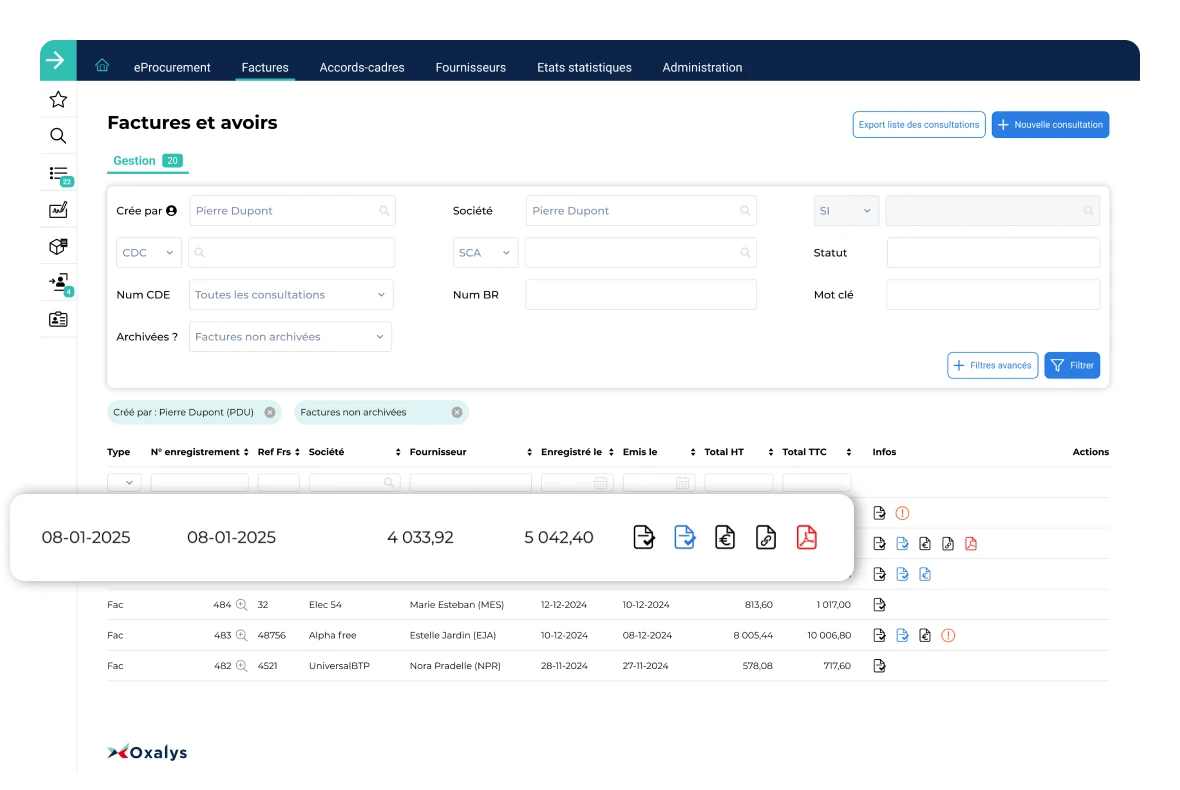Zoom into invoice 482 magnifier icon
The width and height of the screenshot is (1180, 790).
tap(242, 666)
